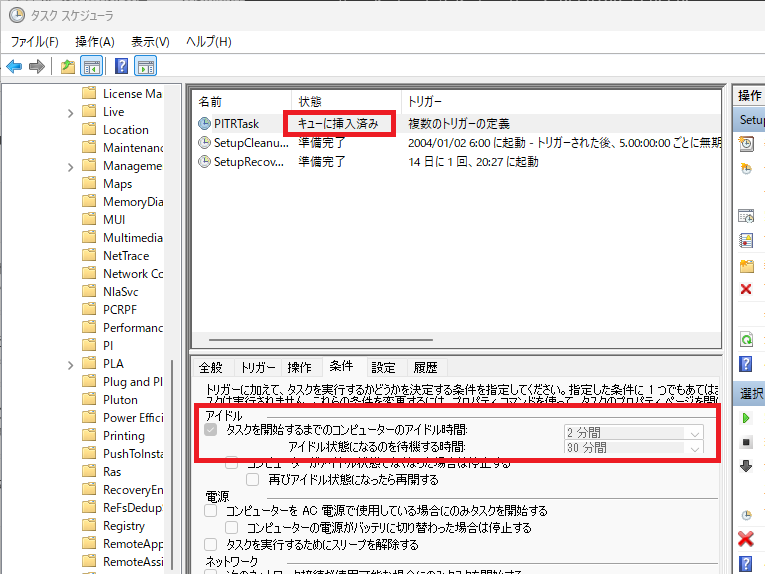Viewport: 765px width, 574px height.
Task: Select the PITRTask row
Action: point(456,124)
